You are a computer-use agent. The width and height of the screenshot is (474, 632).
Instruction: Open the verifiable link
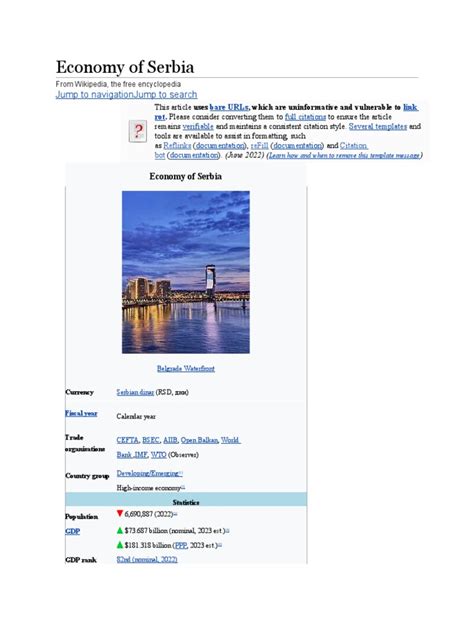coord(198,127)
